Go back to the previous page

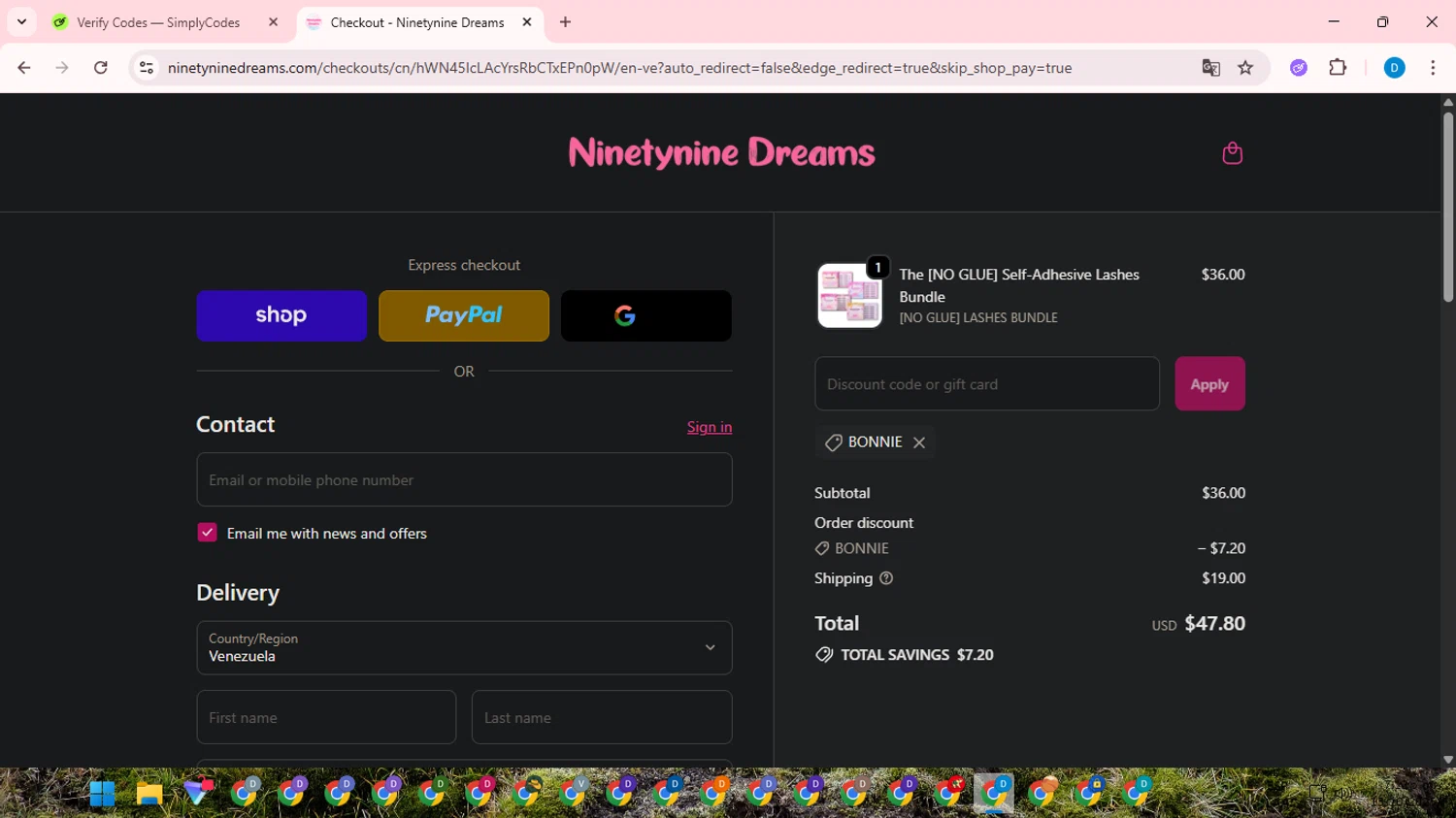[24, 68]
